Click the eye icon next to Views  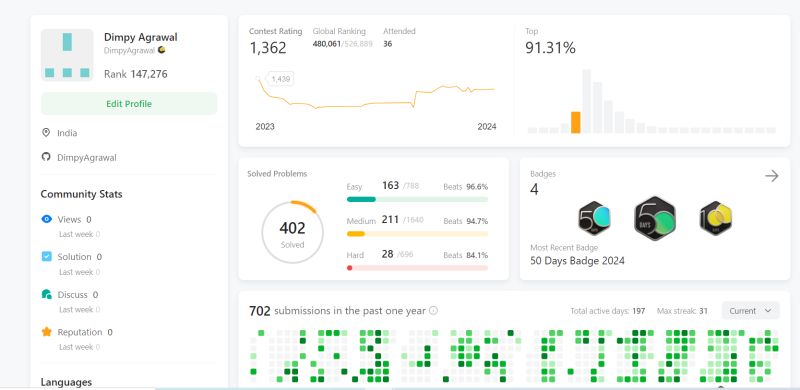click(46, 219)
